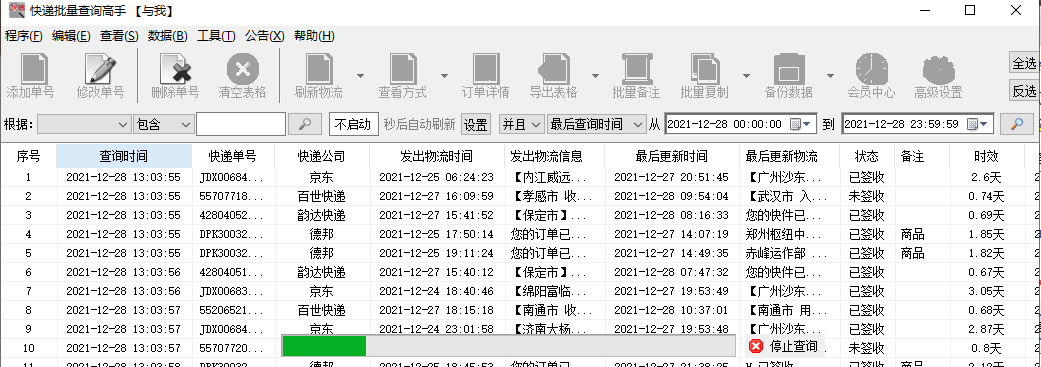Viewport: 1041px width, 367px height.
Task: Open the 包含 condition dropdown
Action: coord(164,124)
